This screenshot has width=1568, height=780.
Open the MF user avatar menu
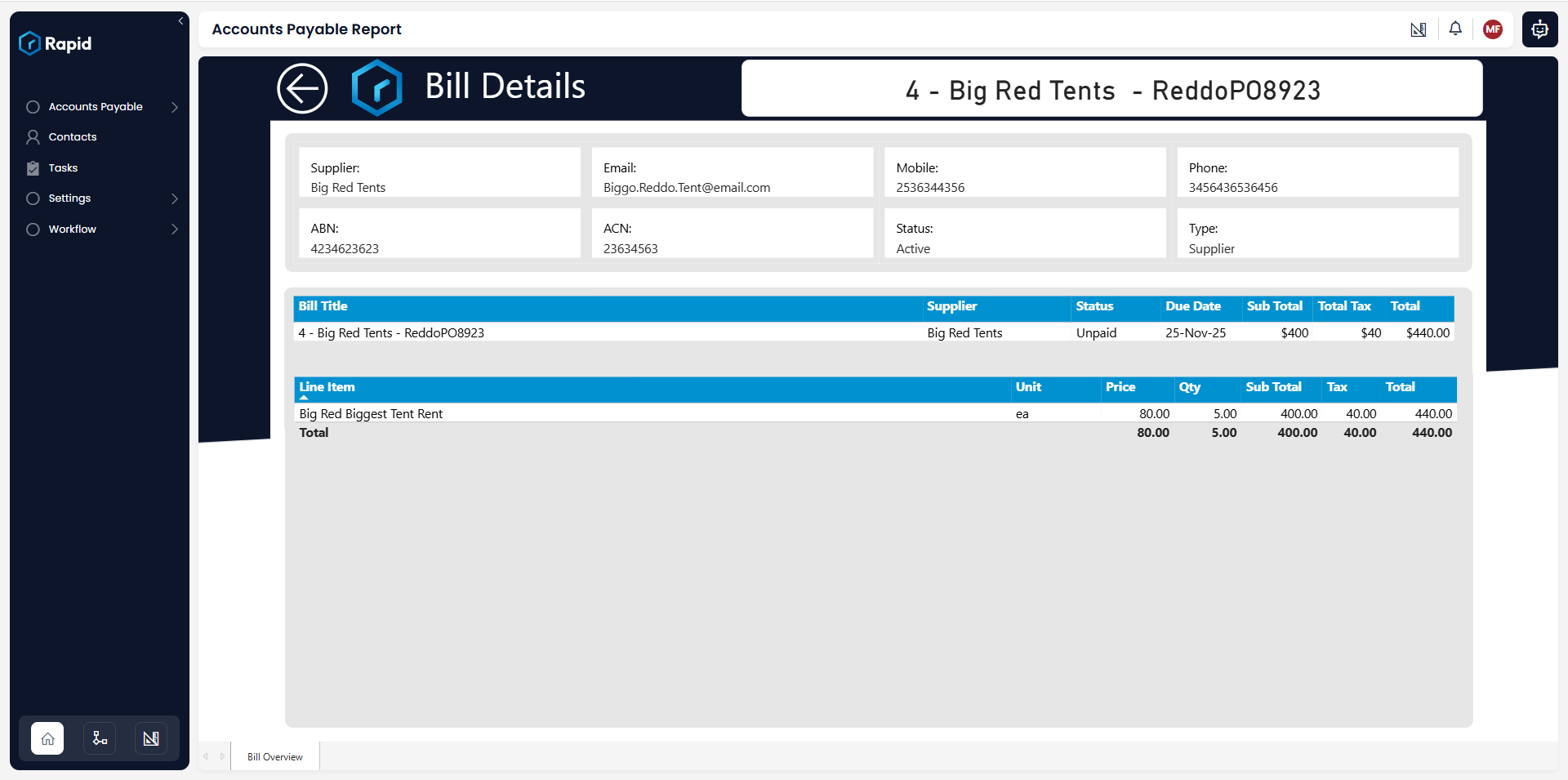[x=1493, y=29]
